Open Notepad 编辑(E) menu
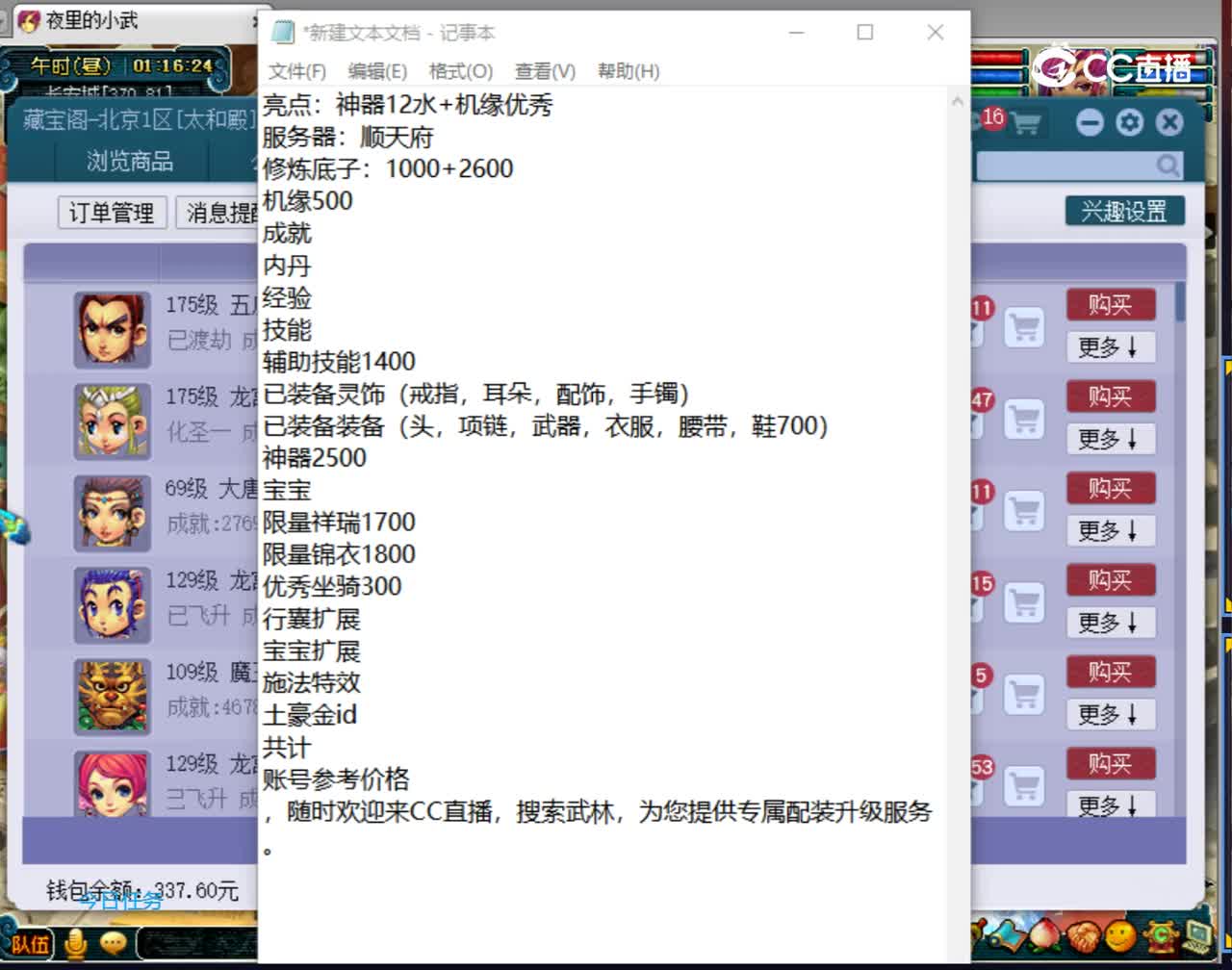 (377, 71)
